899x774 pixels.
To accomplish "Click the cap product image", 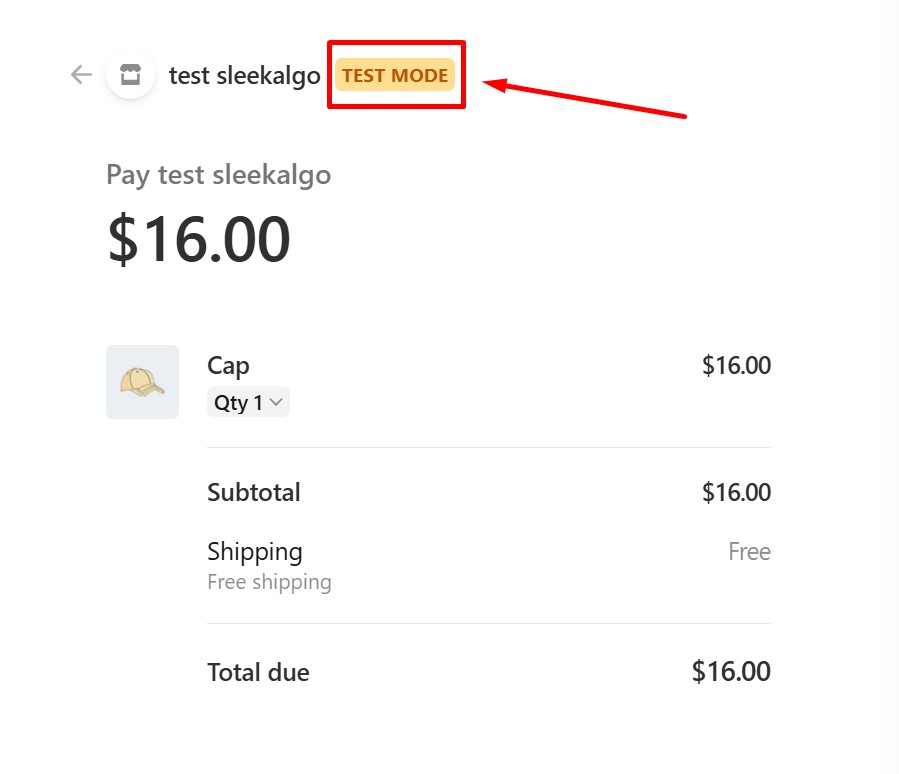I will pos(142,382).
